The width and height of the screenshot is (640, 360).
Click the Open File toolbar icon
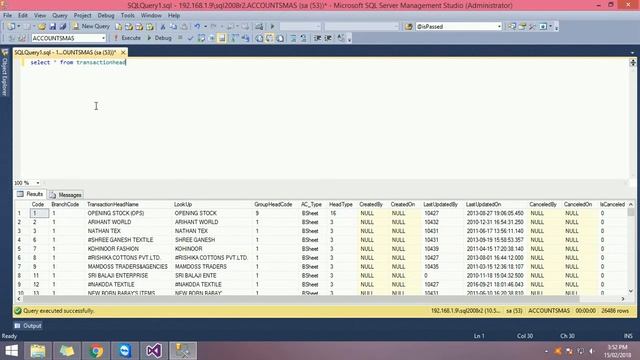pos(42,27)
